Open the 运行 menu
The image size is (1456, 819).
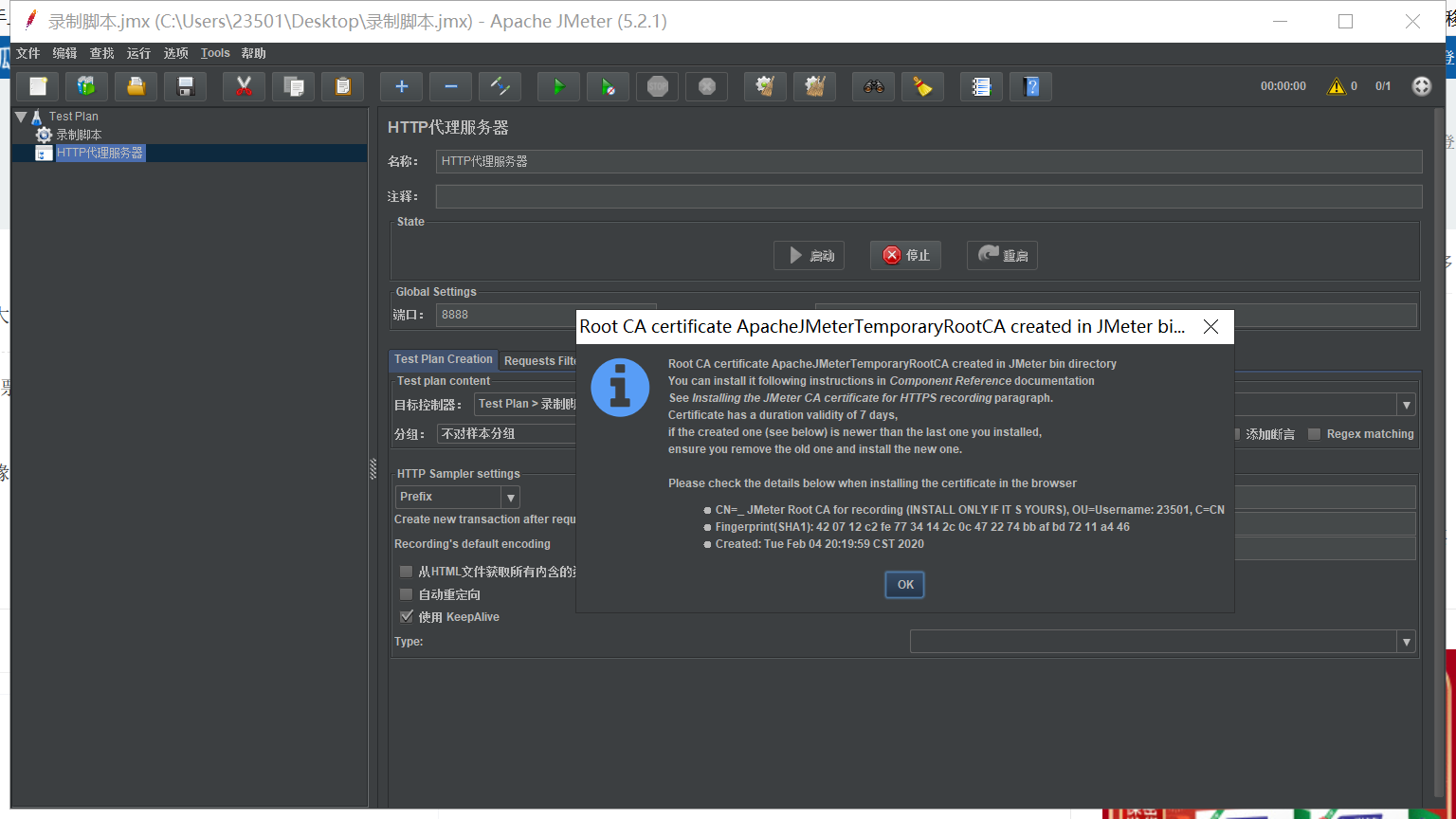[x=139, y=53]
